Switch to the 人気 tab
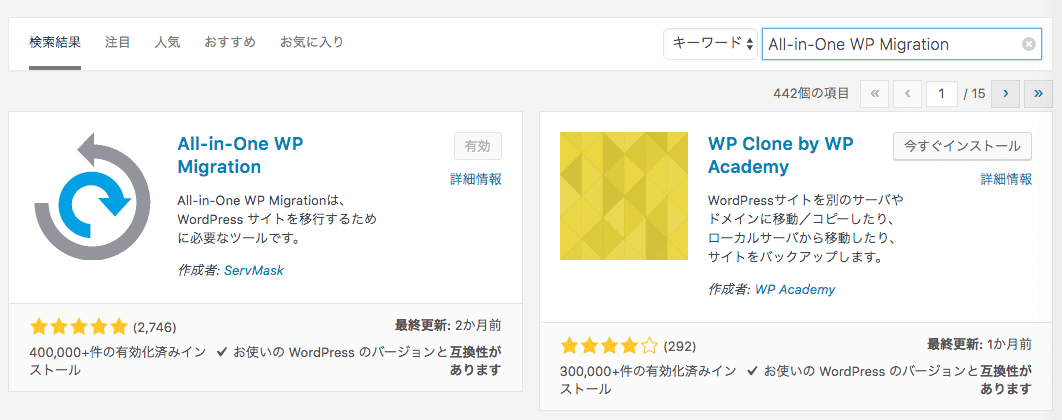Screen dimensions: 1062x420 coord(167,42)
